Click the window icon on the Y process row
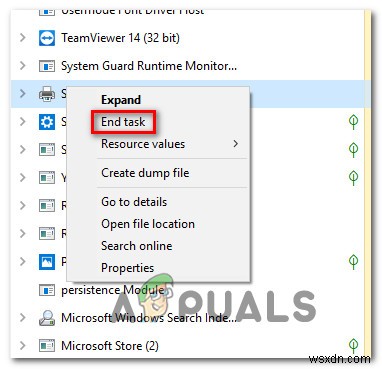The width and height of the screenshot is (382, 369). click(x=47, y=178)
